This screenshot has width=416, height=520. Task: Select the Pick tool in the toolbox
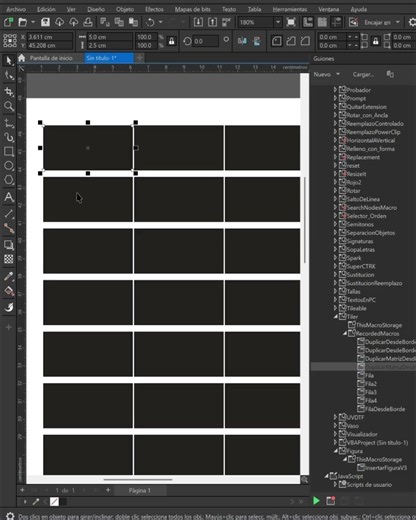9,61
